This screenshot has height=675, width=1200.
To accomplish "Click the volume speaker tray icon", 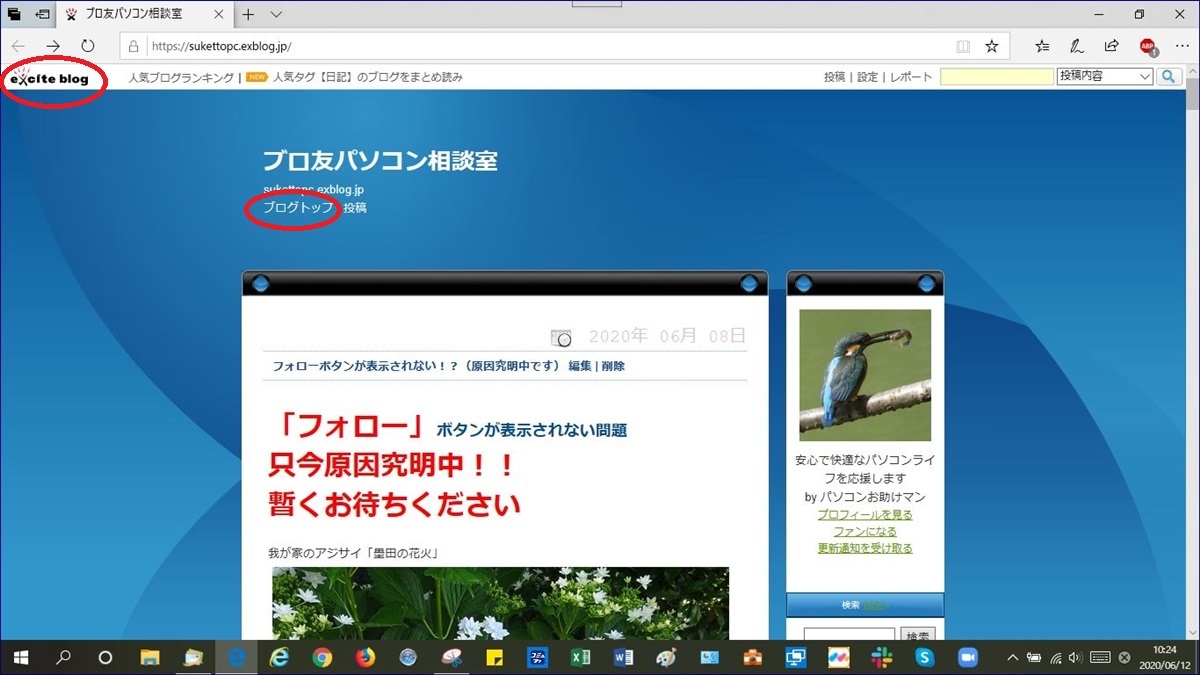I will click(1075, 657).
